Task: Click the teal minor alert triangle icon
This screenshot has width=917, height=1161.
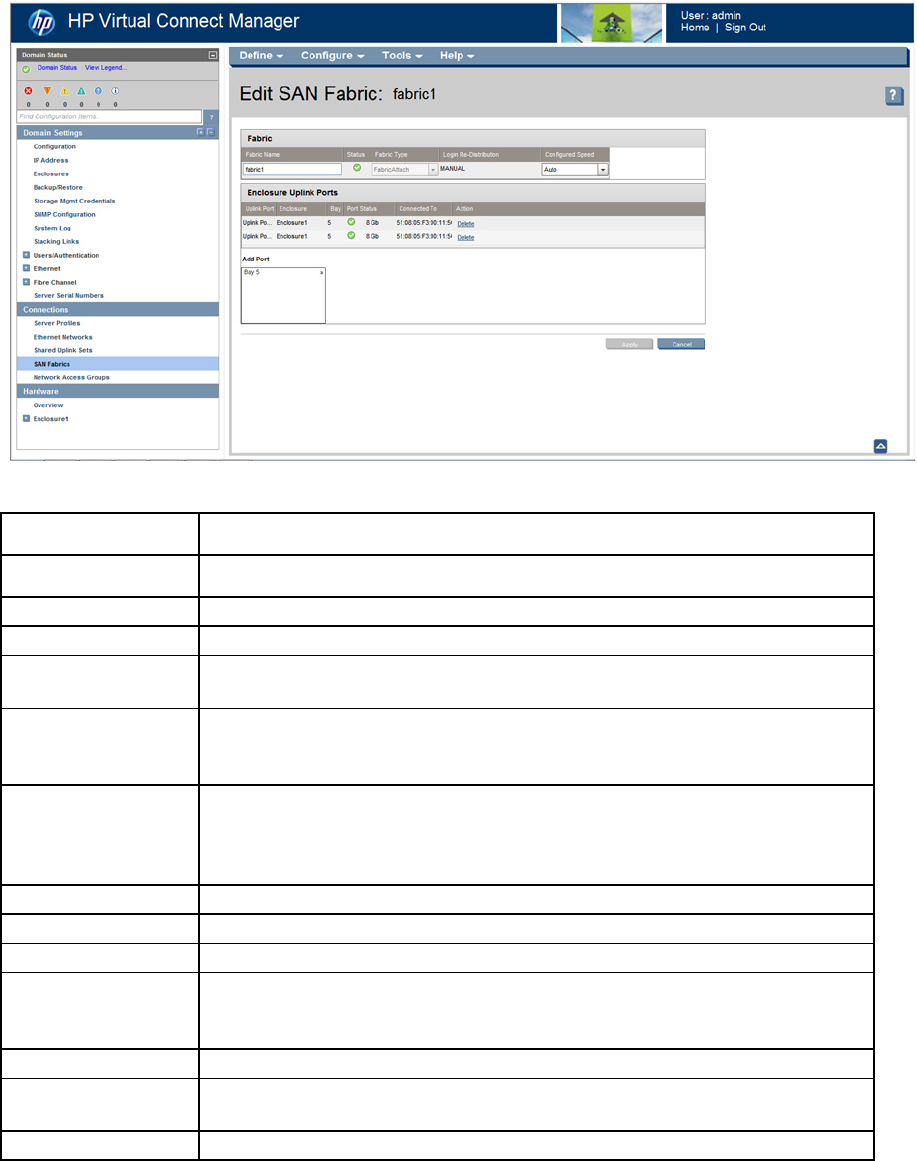Action: (81, 90)
